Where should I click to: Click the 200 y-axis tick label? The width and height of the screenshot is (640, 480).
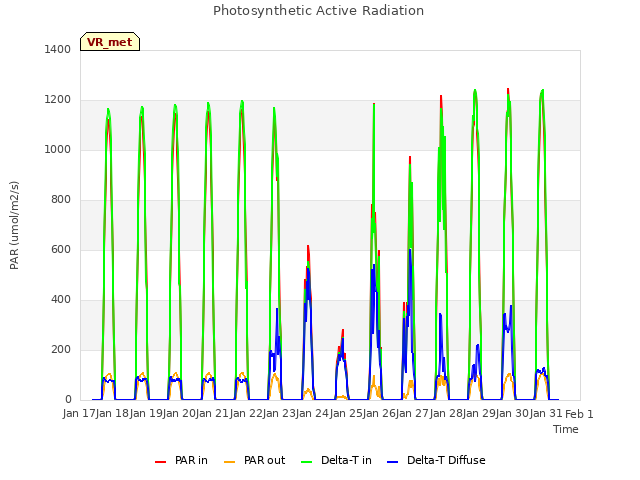tap(61, 349)
